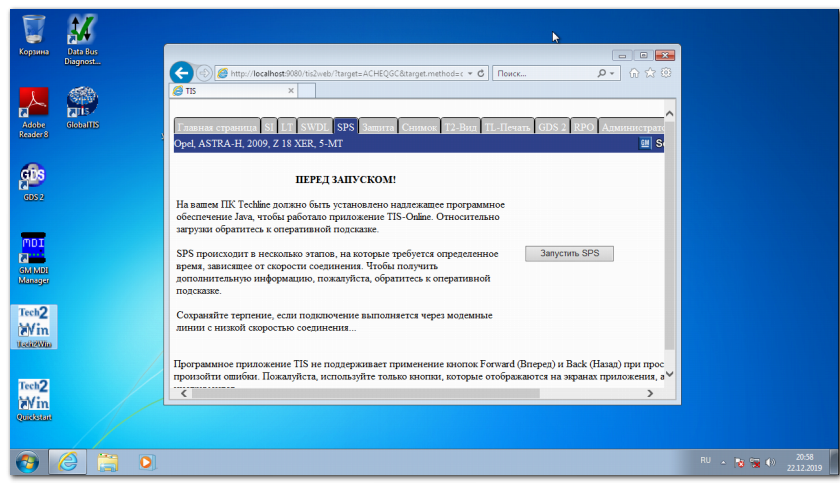Click the Show Desktop strip
This screenshot has height=487, width=840.
pyautogui.click(x=833, y=462)
